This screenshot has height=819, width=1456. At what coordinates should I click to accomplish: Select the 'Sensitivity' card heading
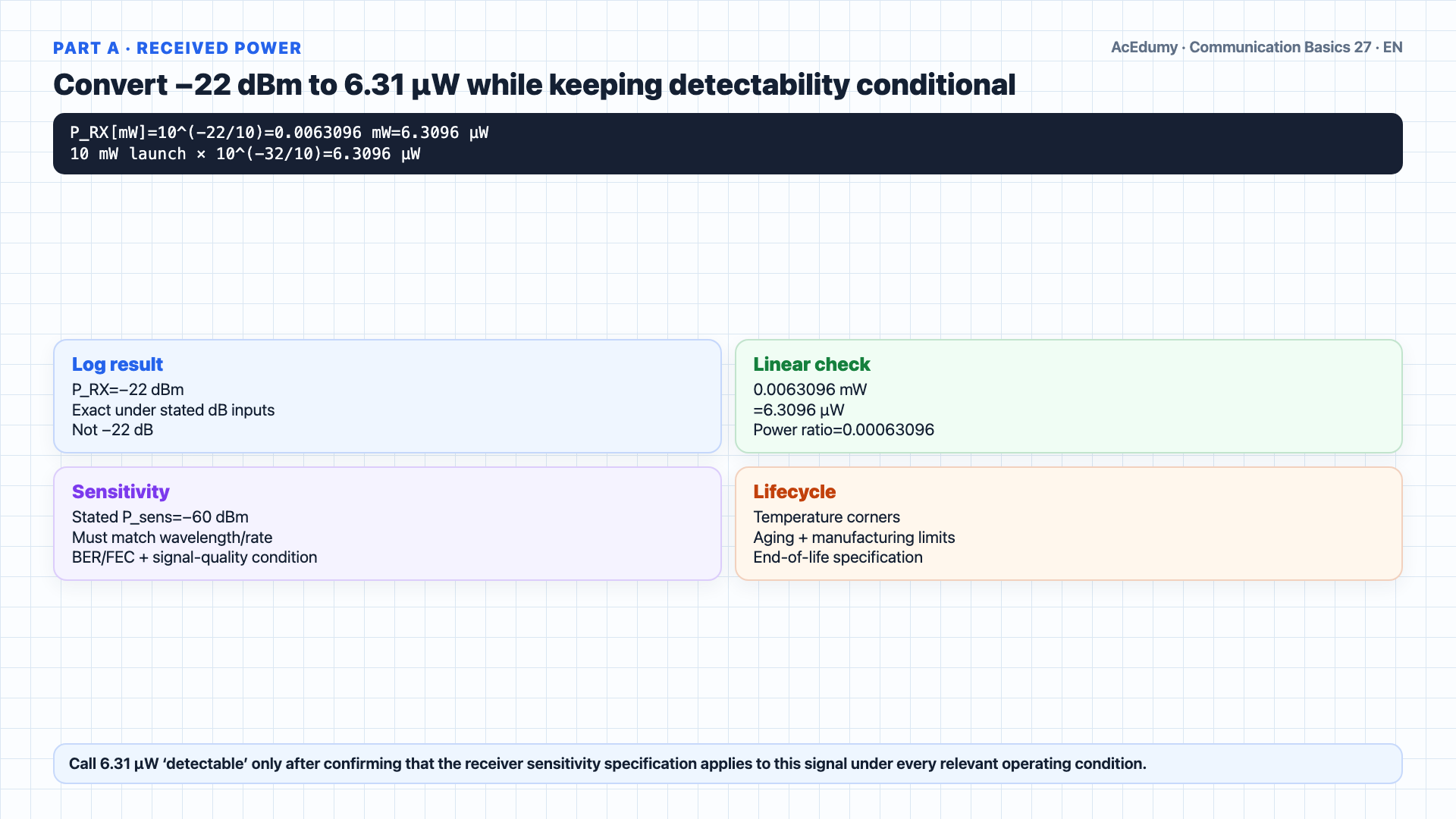point(121,491)
